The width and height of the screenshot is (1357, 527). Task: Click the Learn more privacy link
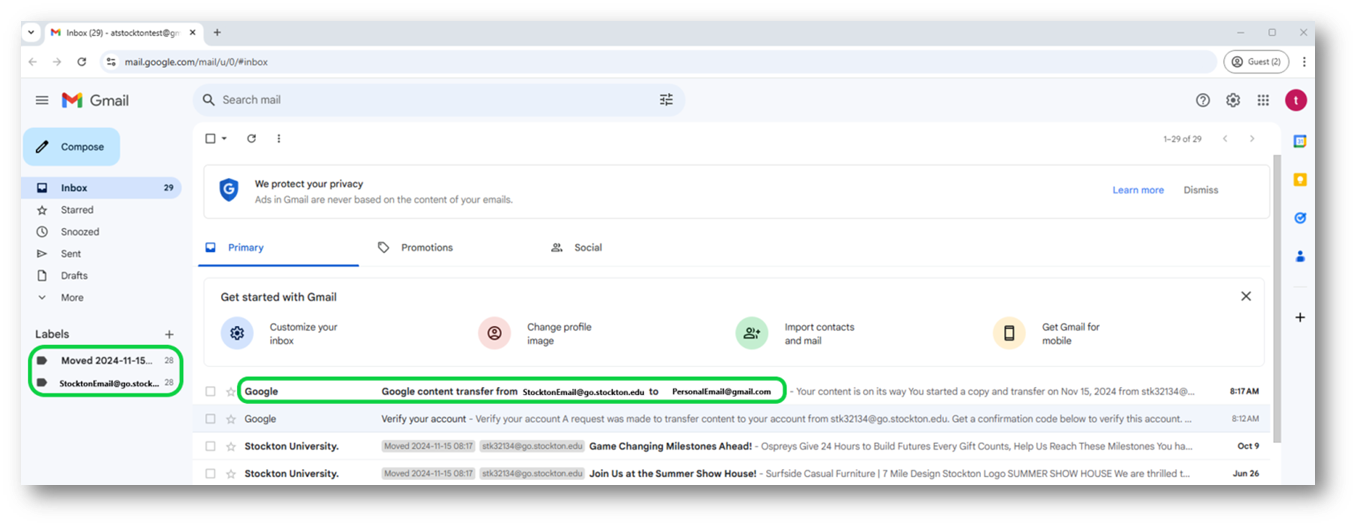click(1138, 190)
